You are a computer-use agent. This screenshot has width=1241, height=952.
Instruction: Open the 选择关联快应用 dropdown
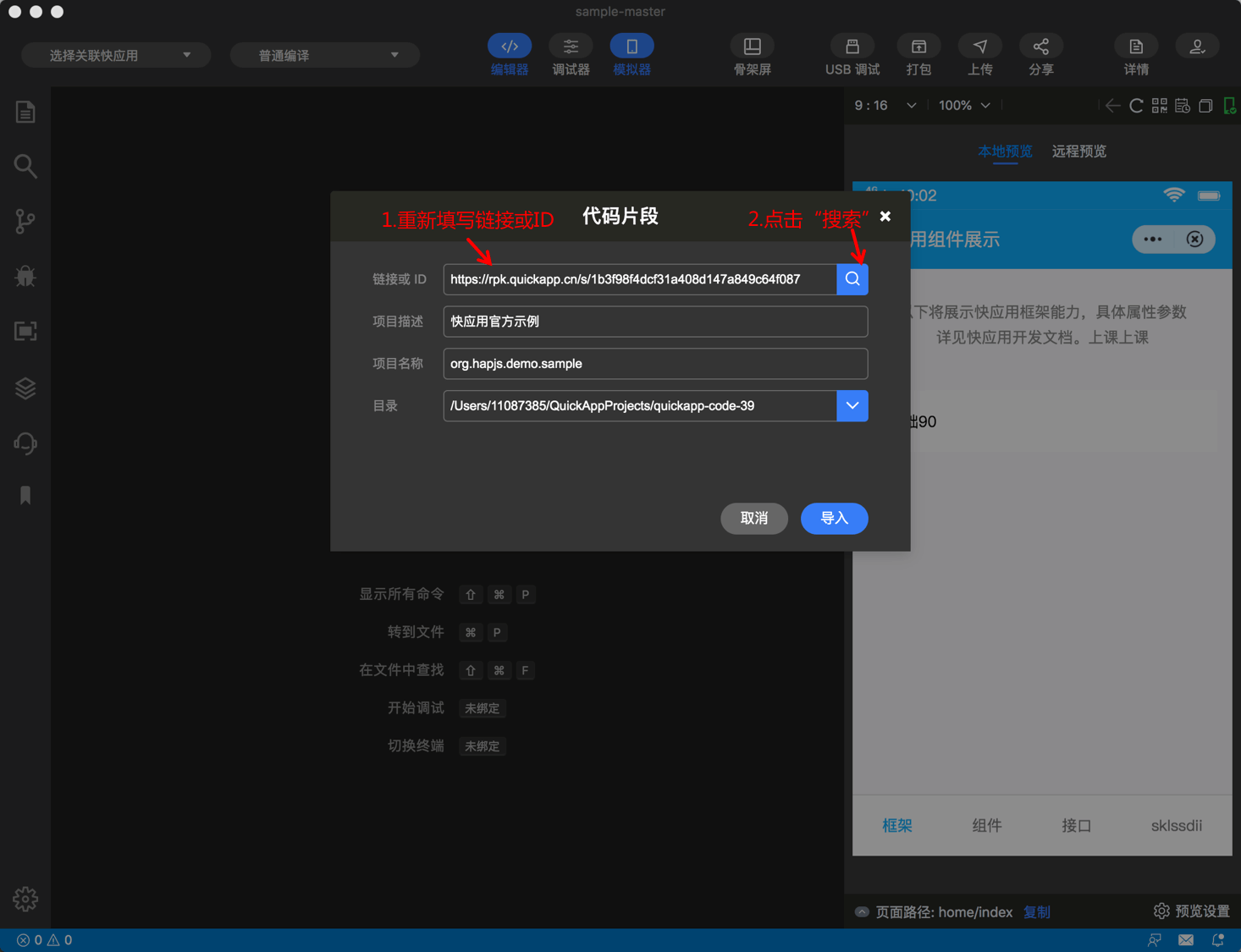click(x=116, y=54)
